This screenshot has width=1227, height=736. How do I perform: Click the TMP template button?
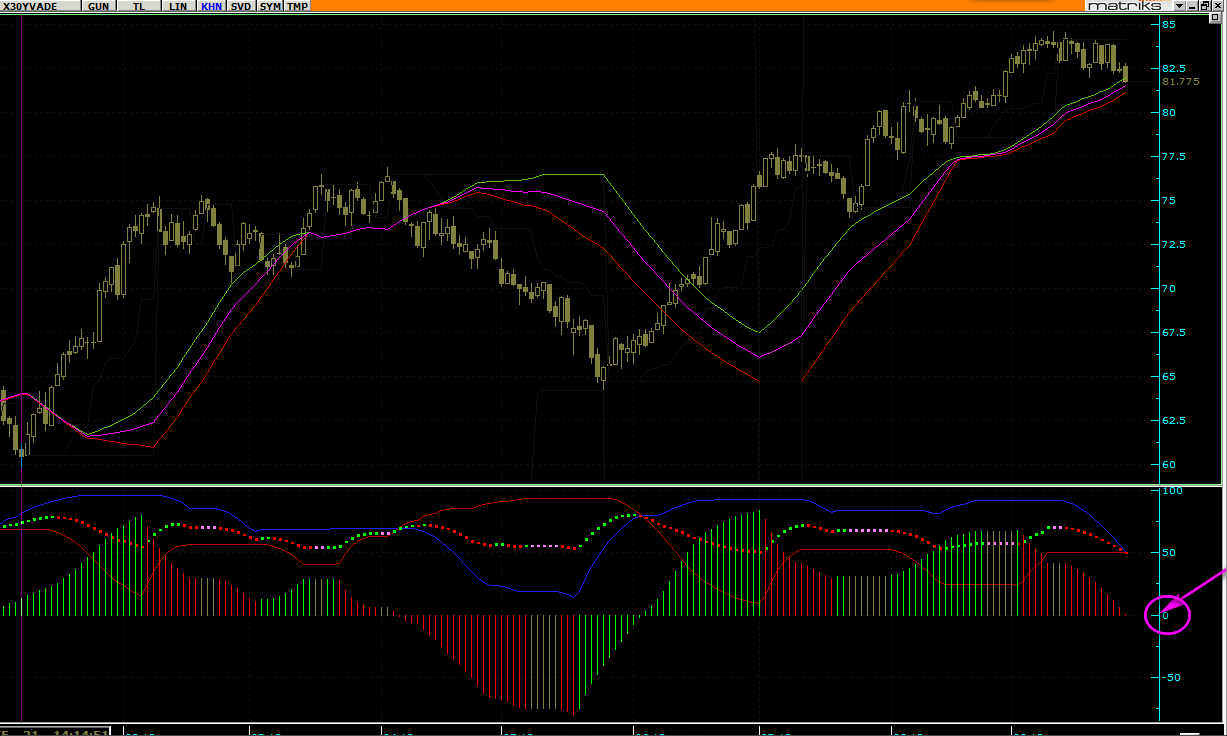coord(298,6)
